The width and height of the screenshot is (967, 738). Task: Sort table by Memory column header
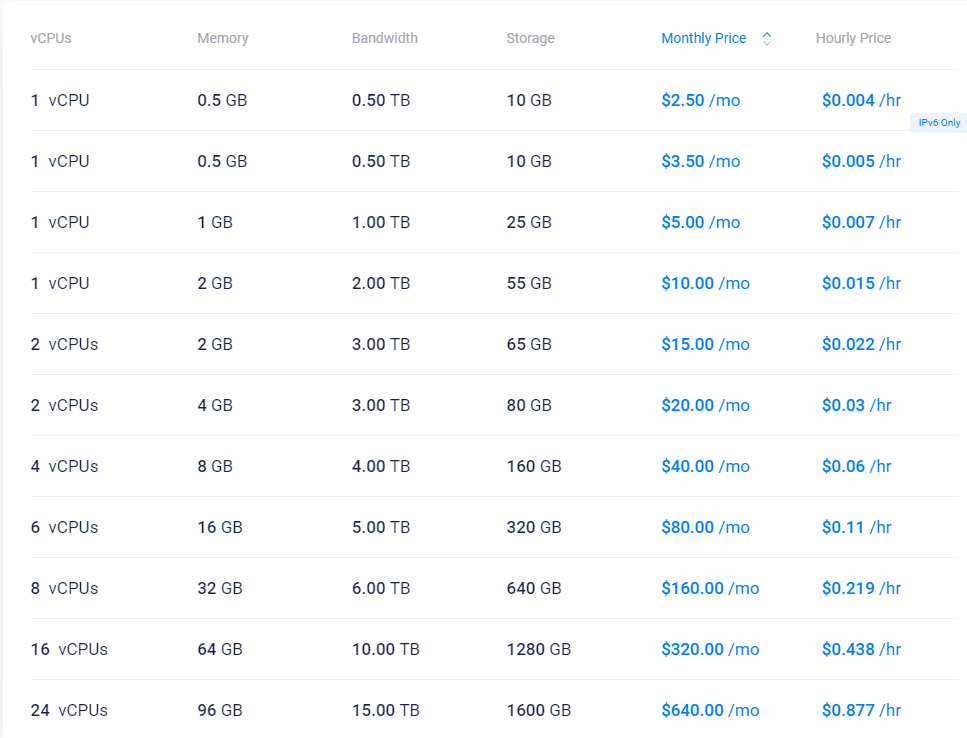(x=222, y=39)
